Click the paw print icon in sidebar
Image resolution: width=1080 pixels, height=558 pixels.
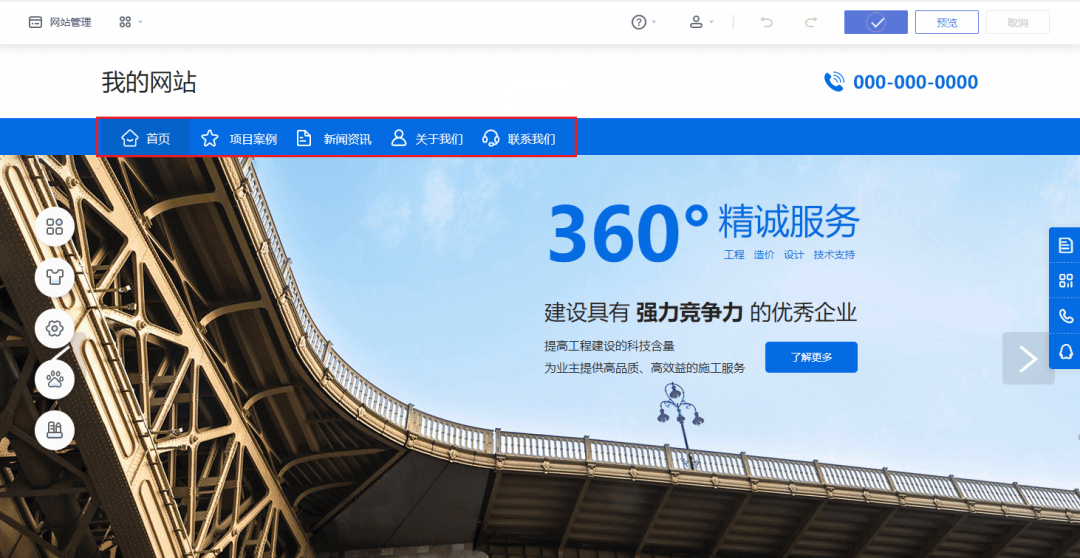54,379
